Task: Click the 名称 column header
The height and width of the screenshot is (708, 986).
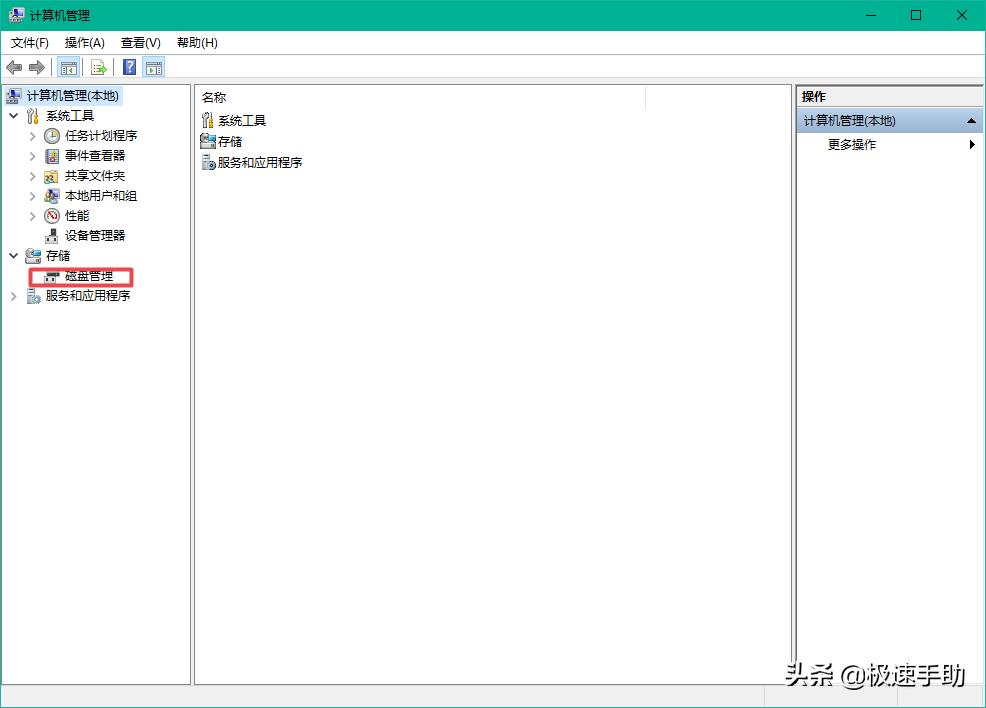Action: (213, 97)
